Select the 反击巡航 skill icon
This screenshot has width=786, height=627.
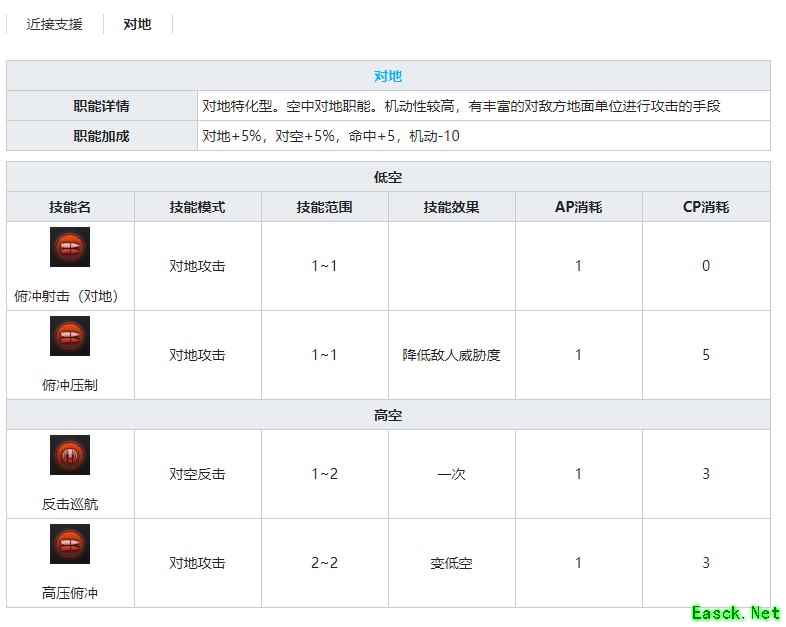(70, 455)
